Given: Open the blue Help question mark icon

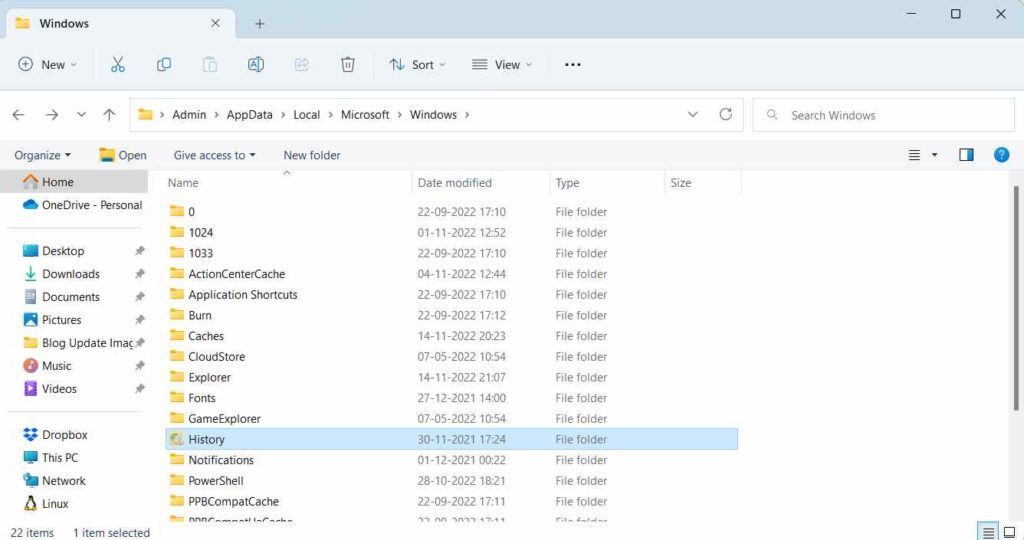Looking at the screenshot, I should pos(1001,155).
